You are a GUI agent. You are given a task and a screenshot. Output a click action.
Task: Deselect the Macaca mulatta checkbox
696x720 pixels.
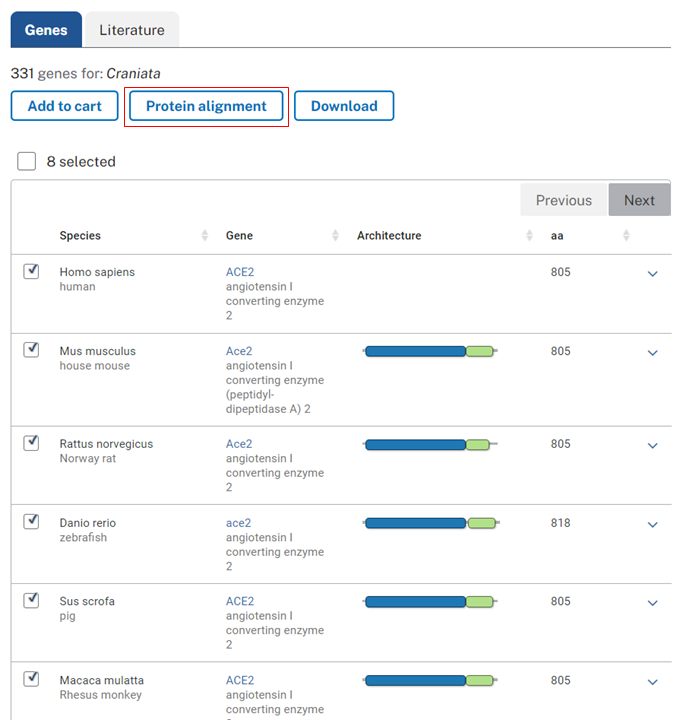click(31, 680)
